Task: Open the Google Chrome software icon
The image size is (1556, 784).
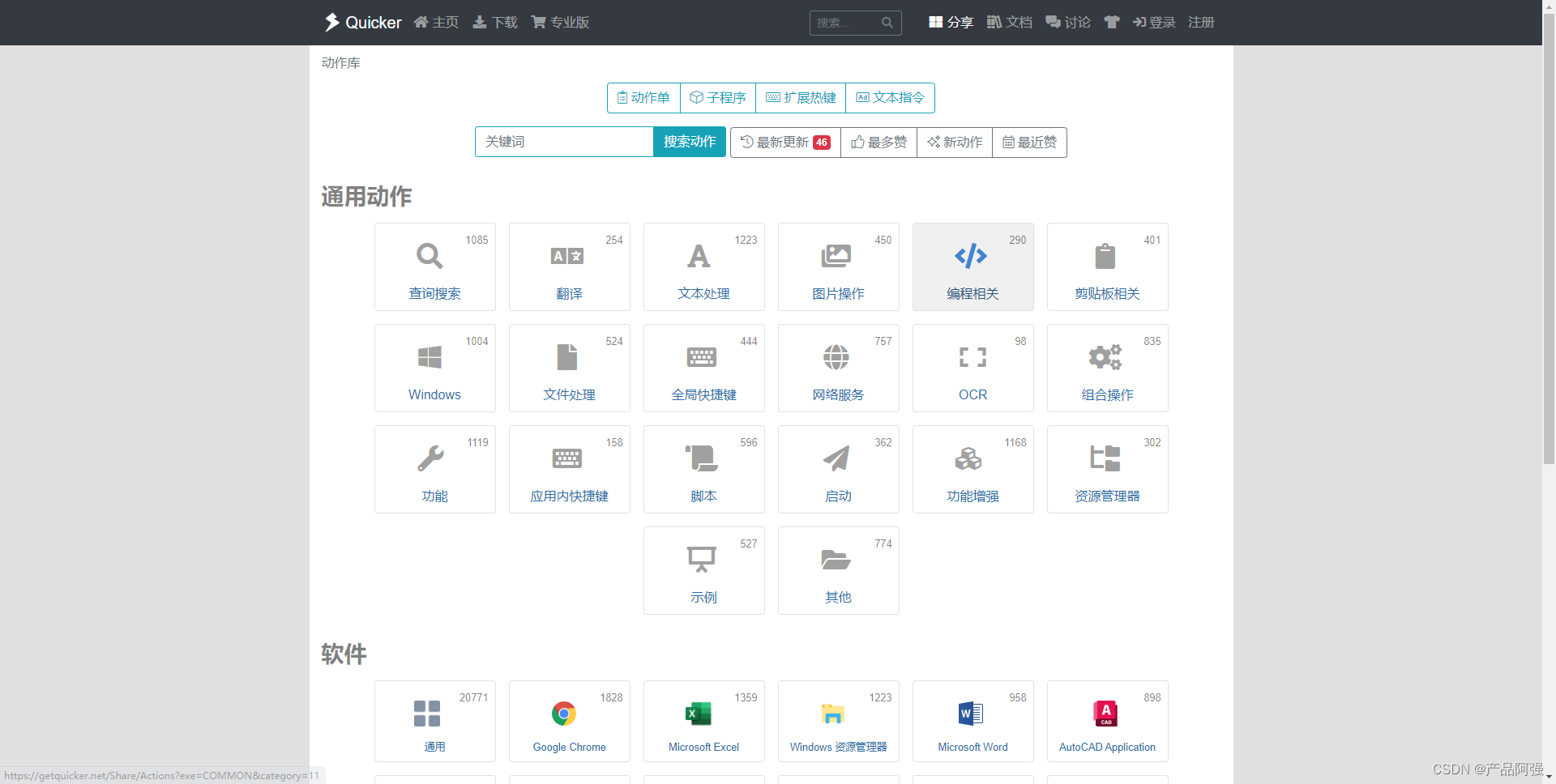Action: (564, 714)
